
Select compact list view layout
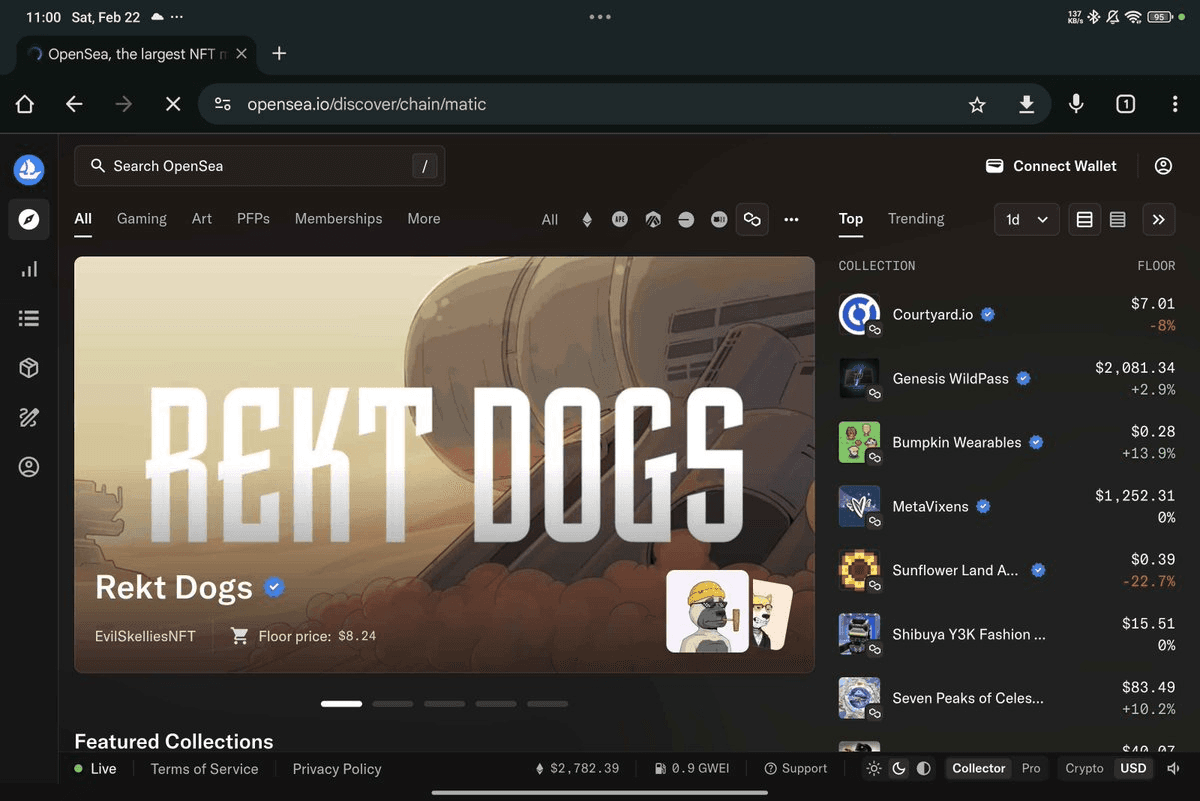tap(1118, 220)
